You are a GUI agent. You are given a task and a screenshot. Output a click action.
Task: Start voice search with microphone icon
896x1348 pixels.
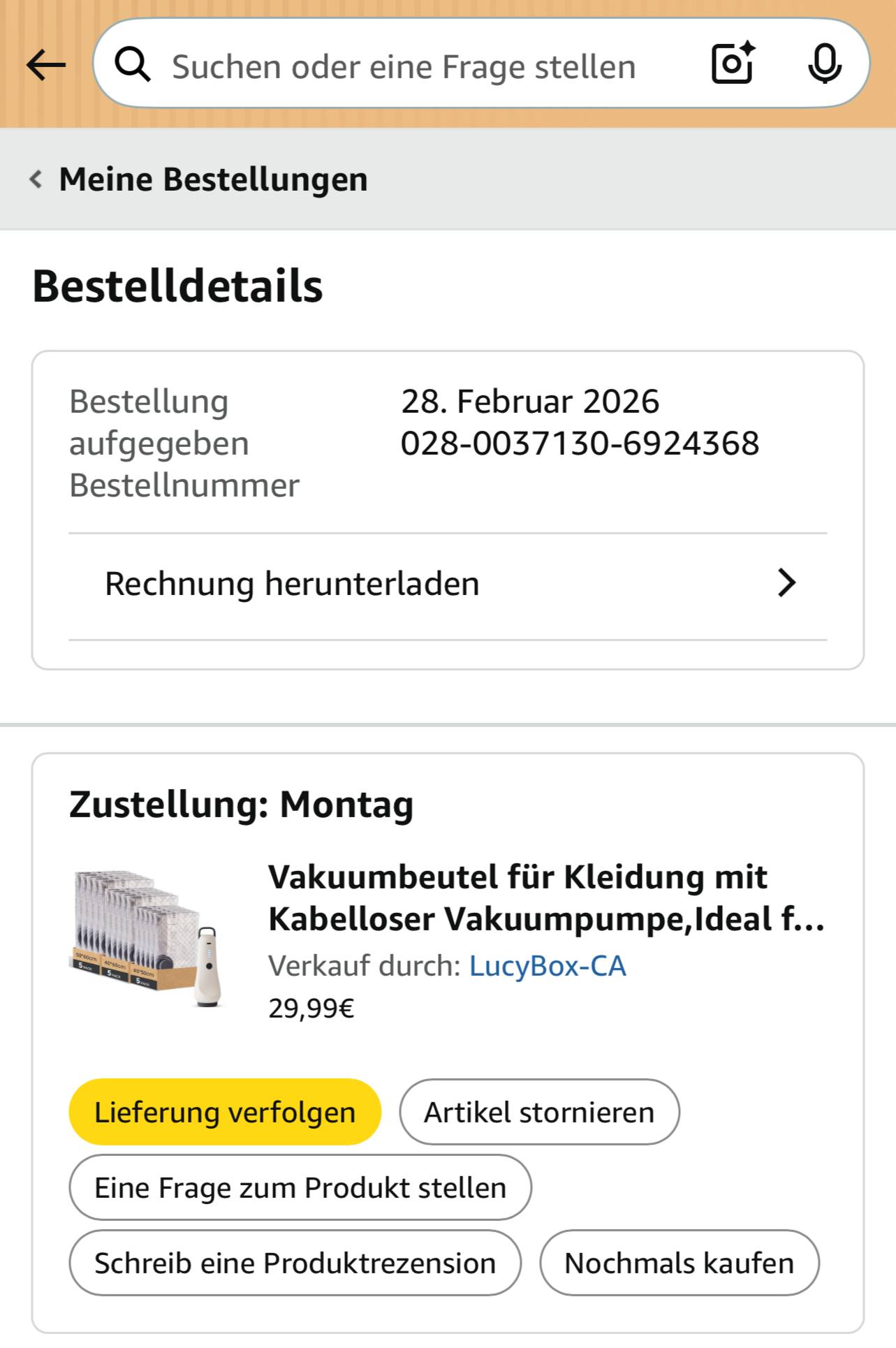pyautogui.click(x=824, y=64)
